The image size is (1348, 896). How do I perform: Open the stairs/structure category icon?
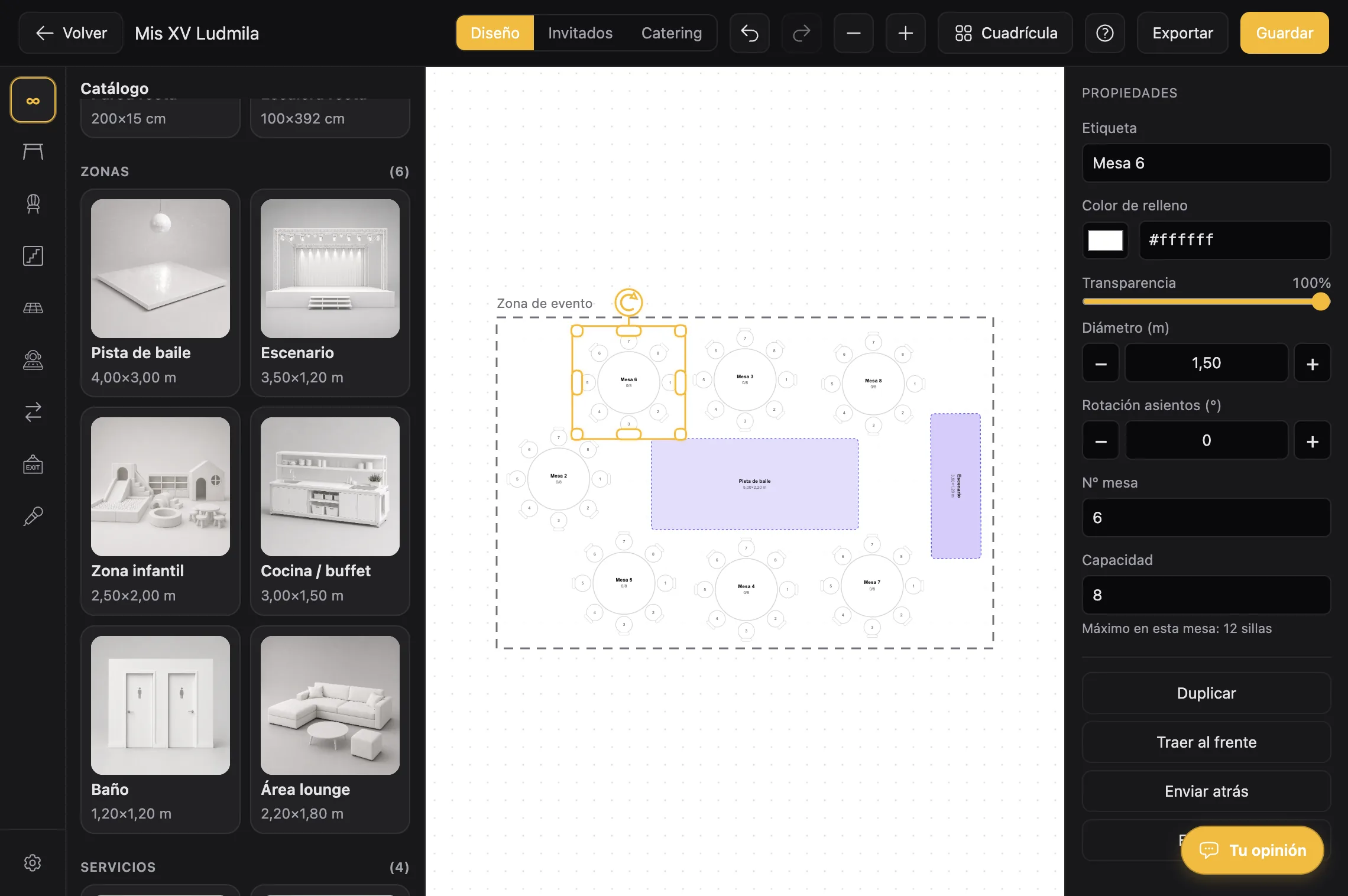[33, 256]
